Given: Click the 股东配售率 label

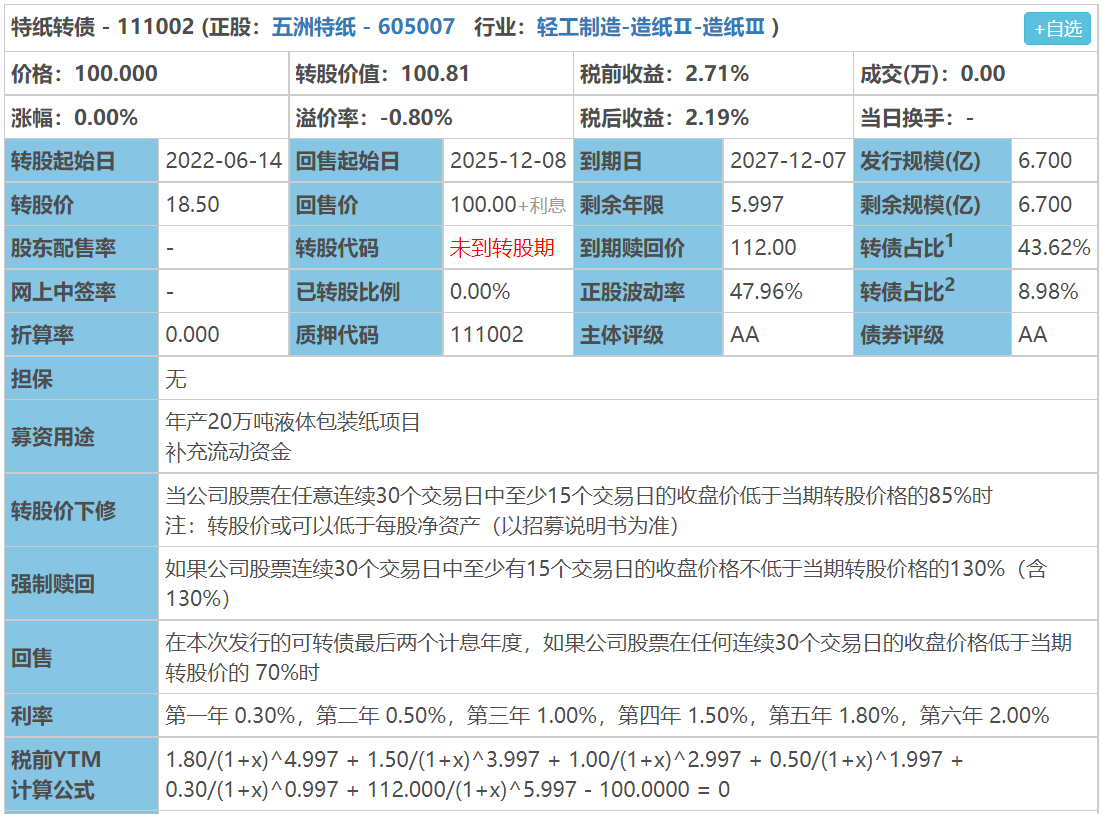Looking at the screenshot, I should 63,248.
